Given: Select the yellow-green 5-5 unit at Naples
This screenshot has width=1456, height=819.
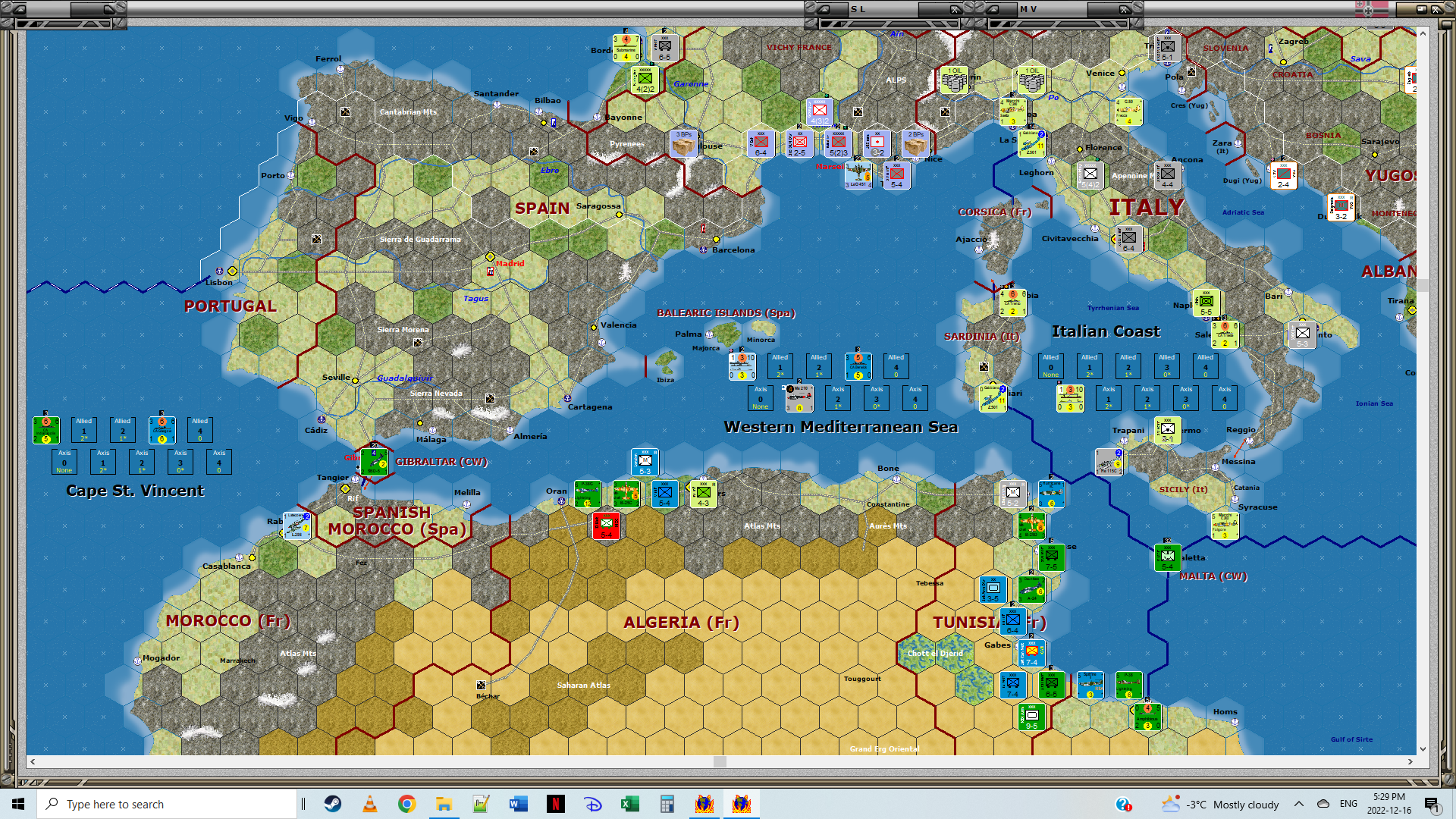Looking at the screenshot, I should pyautogui.click(x=1207, y=303).
